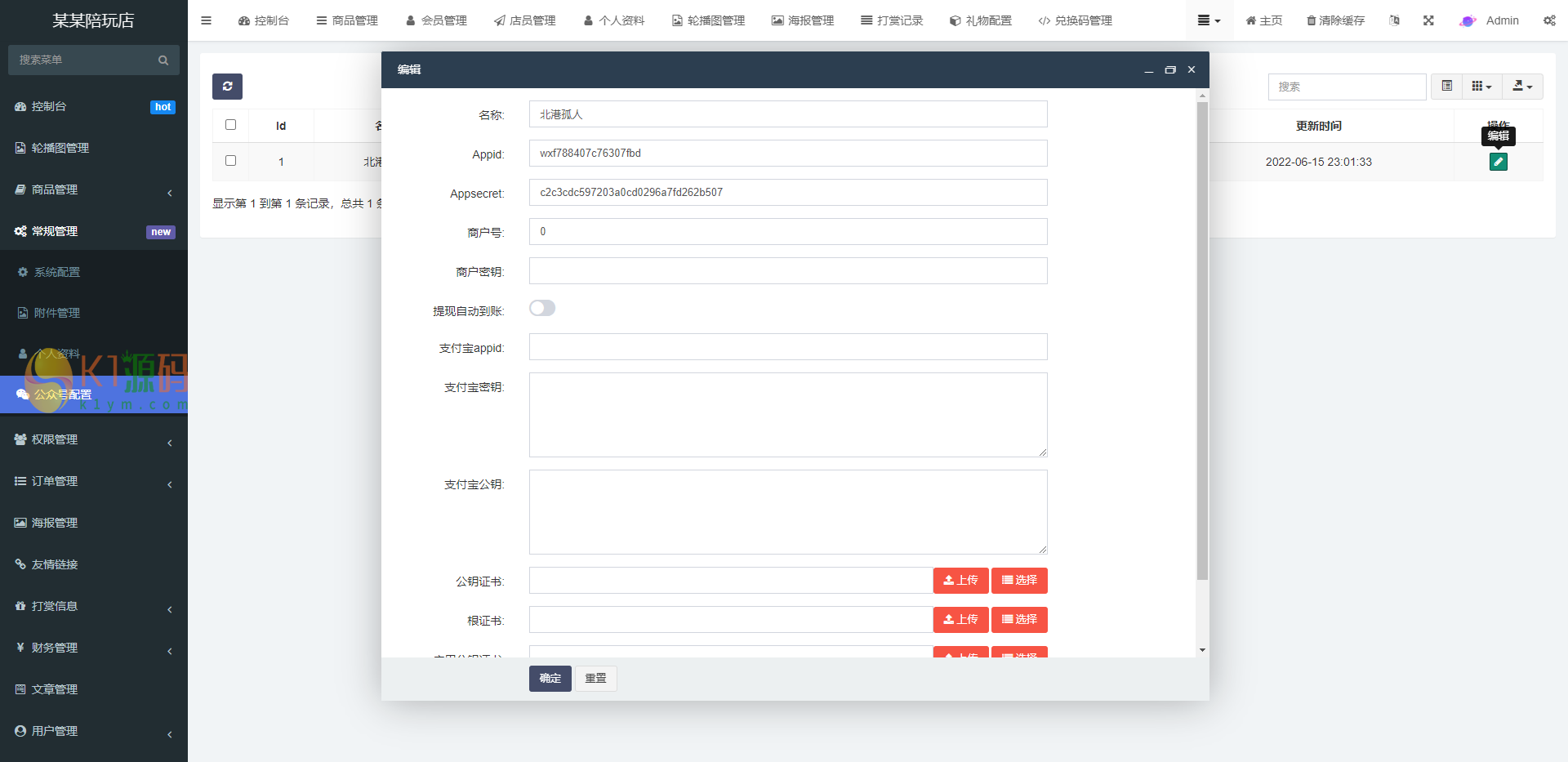Expand 商品管理 in the sidebar

(x=94, y=189)
